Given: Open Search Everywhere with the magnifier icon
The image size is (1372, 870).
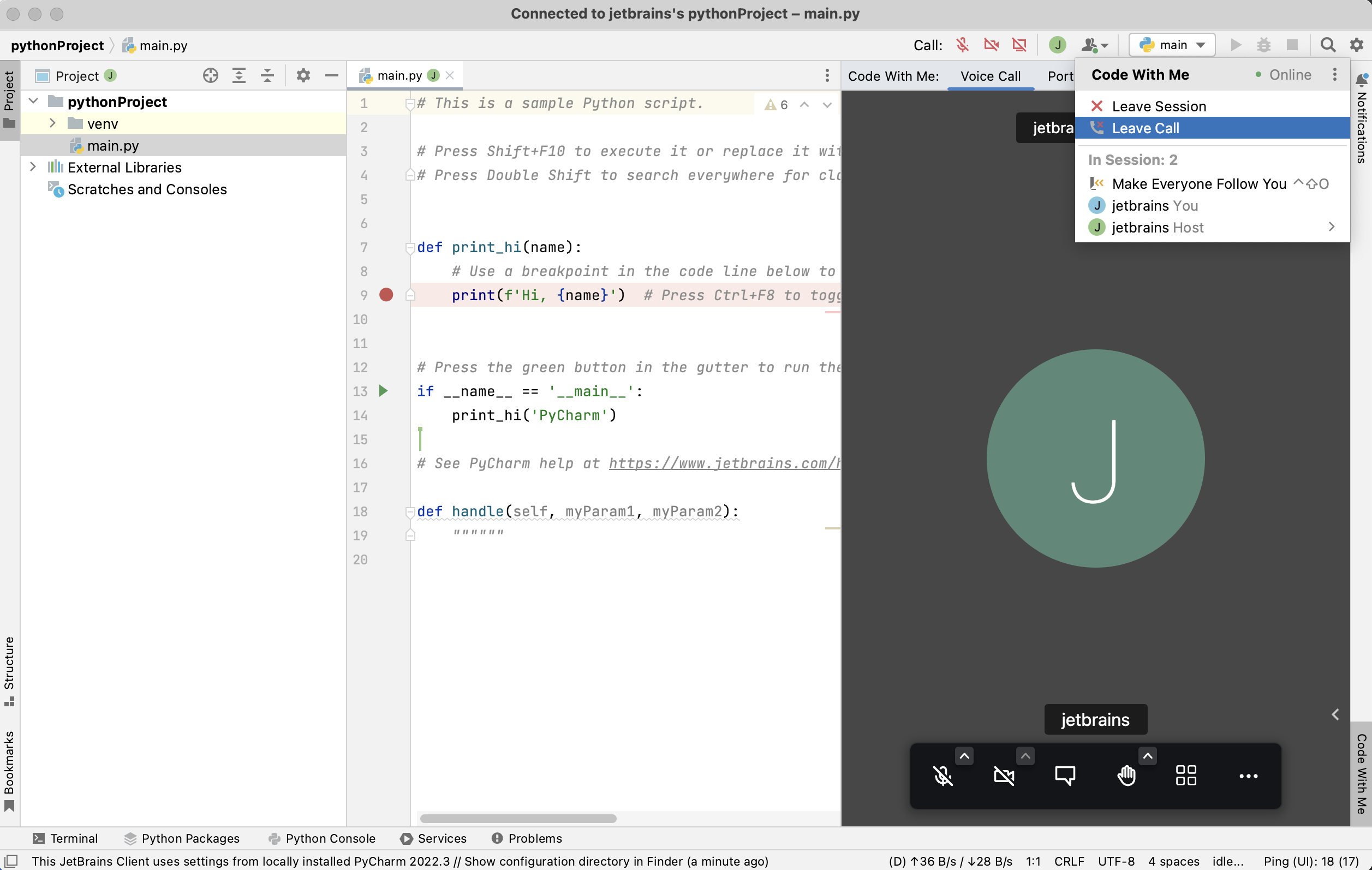Looking at the screenshot, I should pos(1328,44).
